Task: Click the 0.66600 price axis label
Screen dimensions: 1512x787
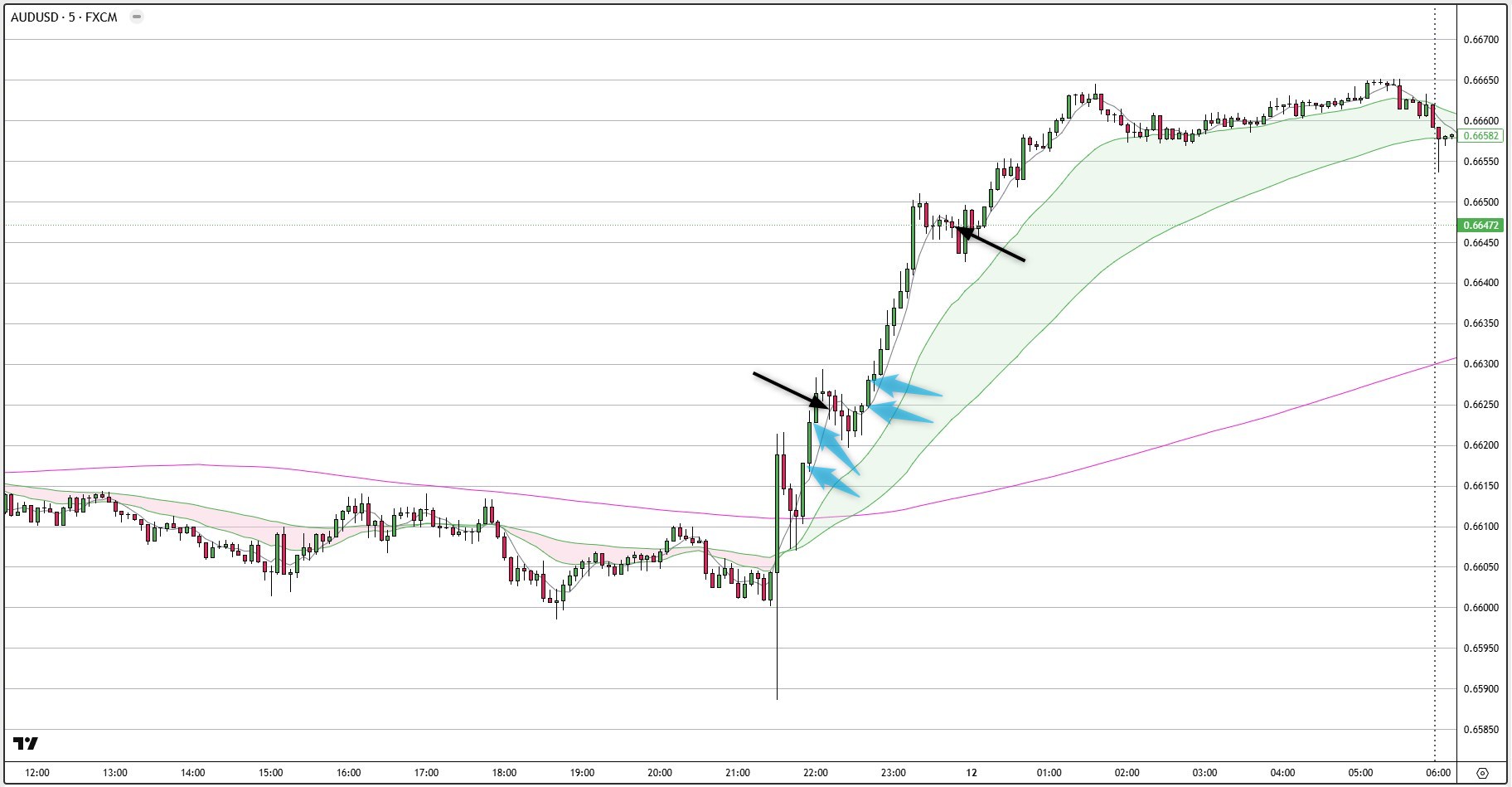Action: pyautogui.click(x=1480, y=121)
